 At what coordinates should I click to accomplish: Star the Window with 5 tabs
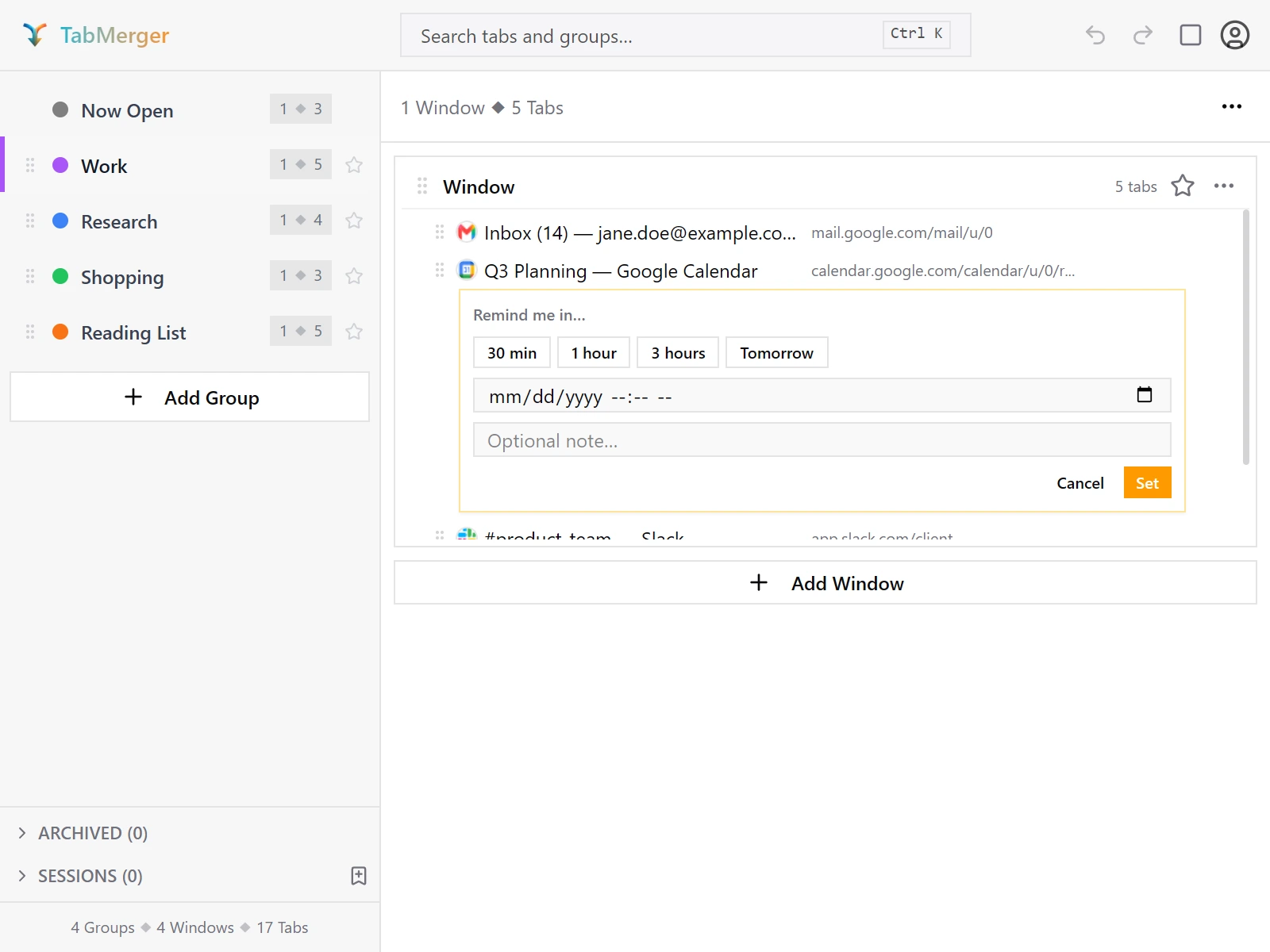coord(1183,186)
